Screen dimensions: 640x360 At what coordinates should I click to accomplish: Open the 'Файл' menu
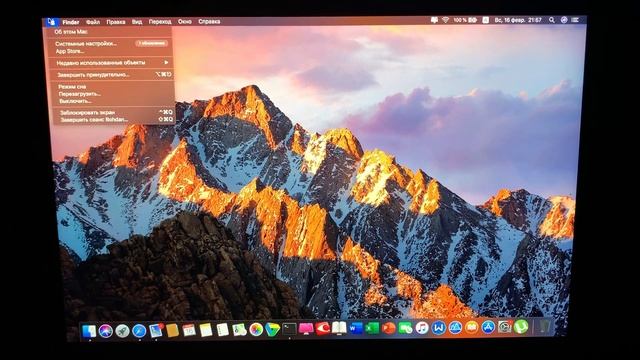(93, 22)
